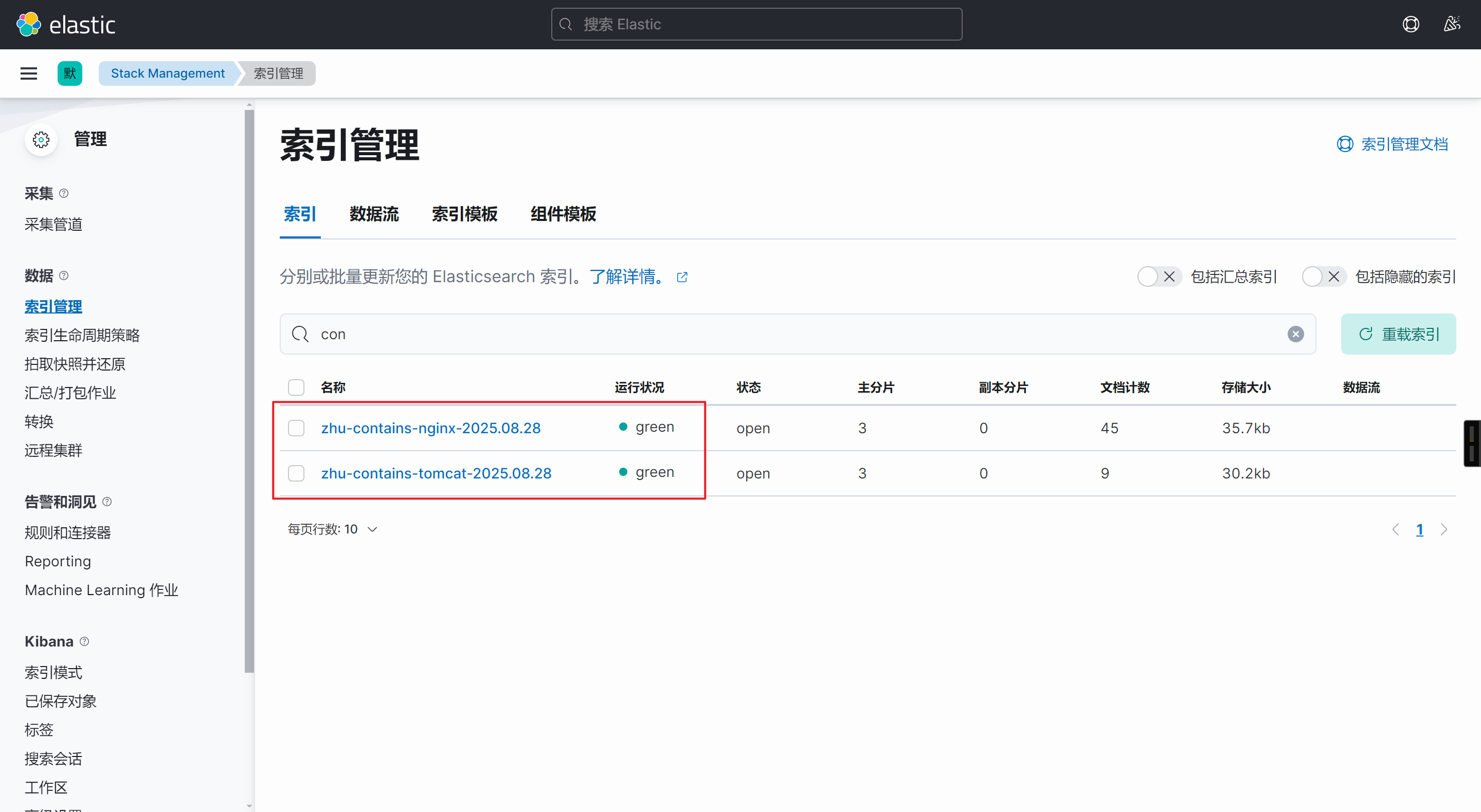Go to next page arrow
The height and width of the screenshot is (812, 1481).
click(x=1443, y=529)
